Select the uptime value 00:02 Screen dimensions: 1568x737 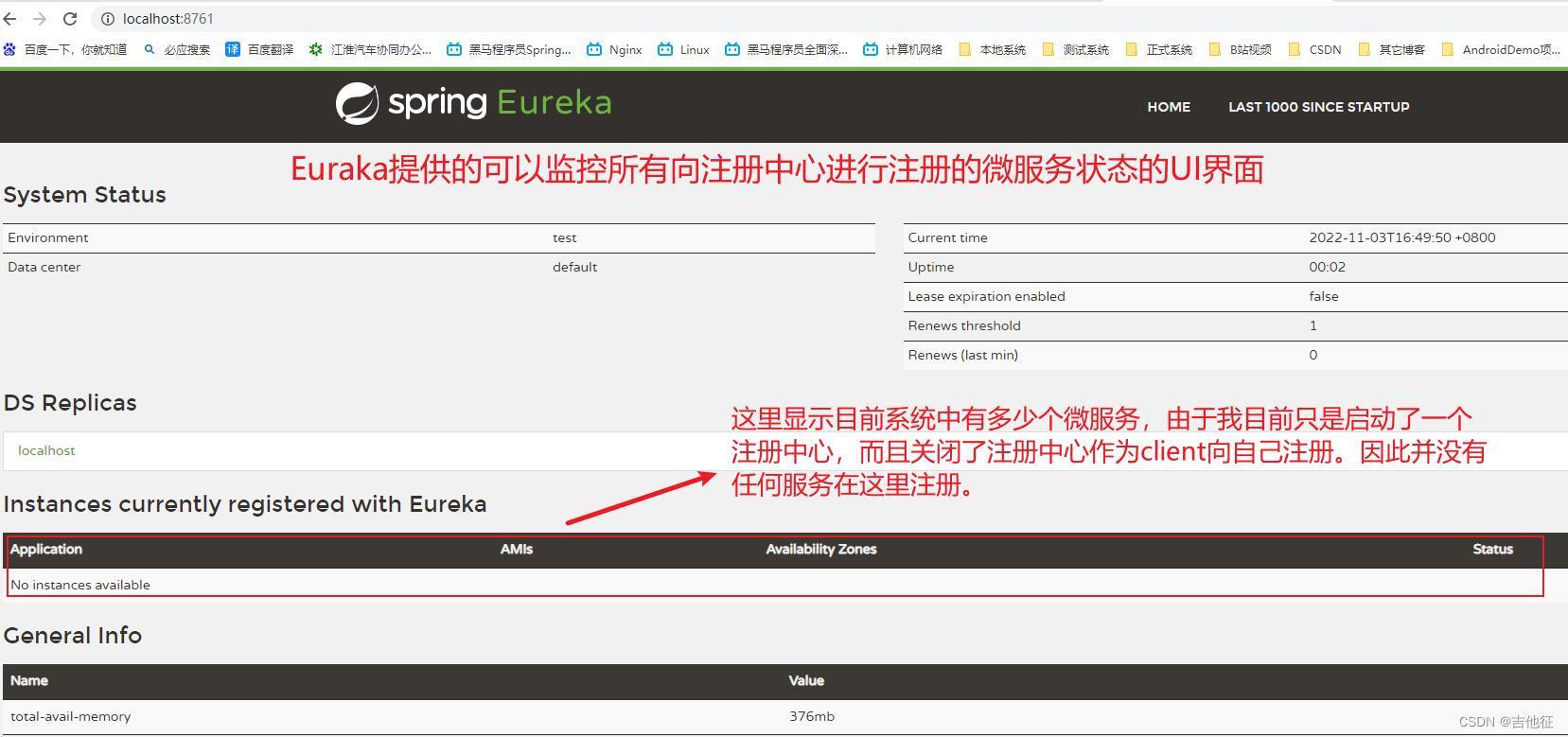point(1327,267)
